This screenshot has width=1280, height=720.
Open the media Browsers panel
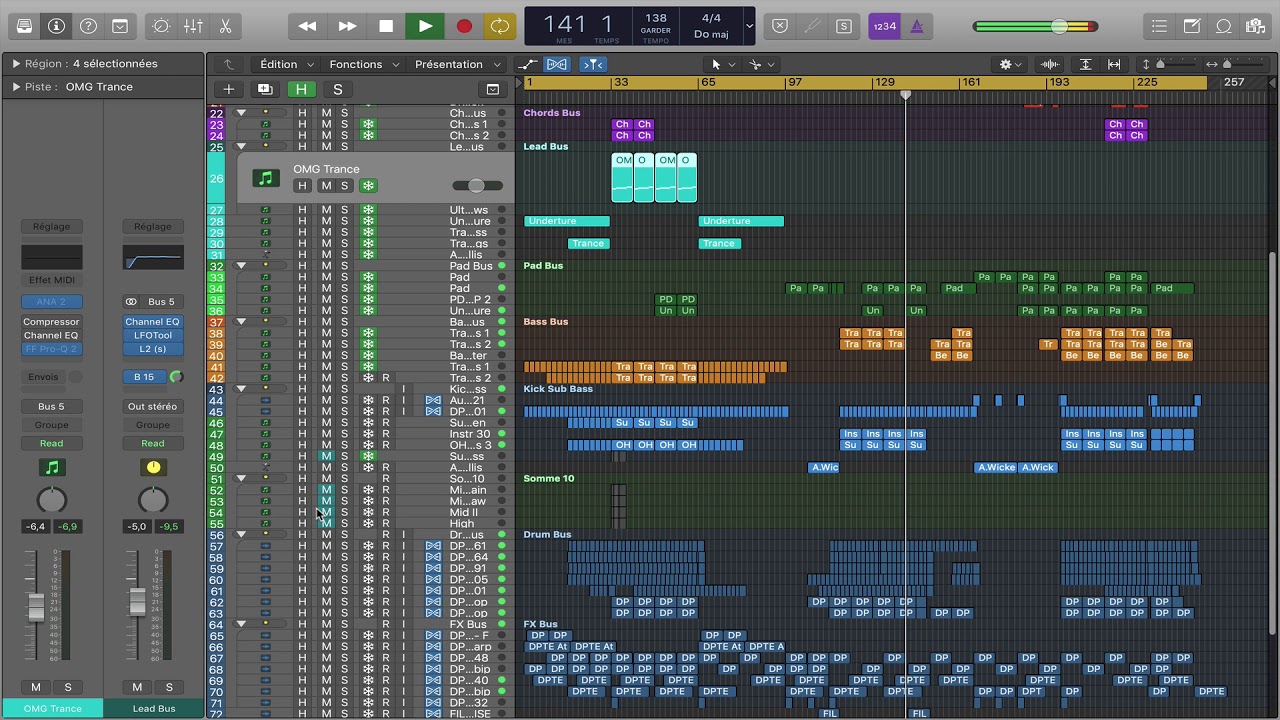click(1256, 26)
